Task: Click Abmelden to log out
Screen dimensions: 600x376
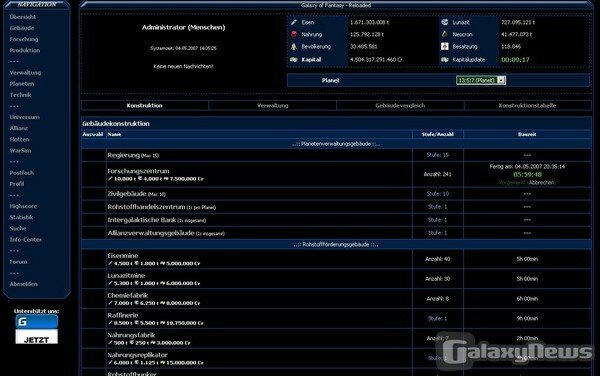Action: coord(24,284)
